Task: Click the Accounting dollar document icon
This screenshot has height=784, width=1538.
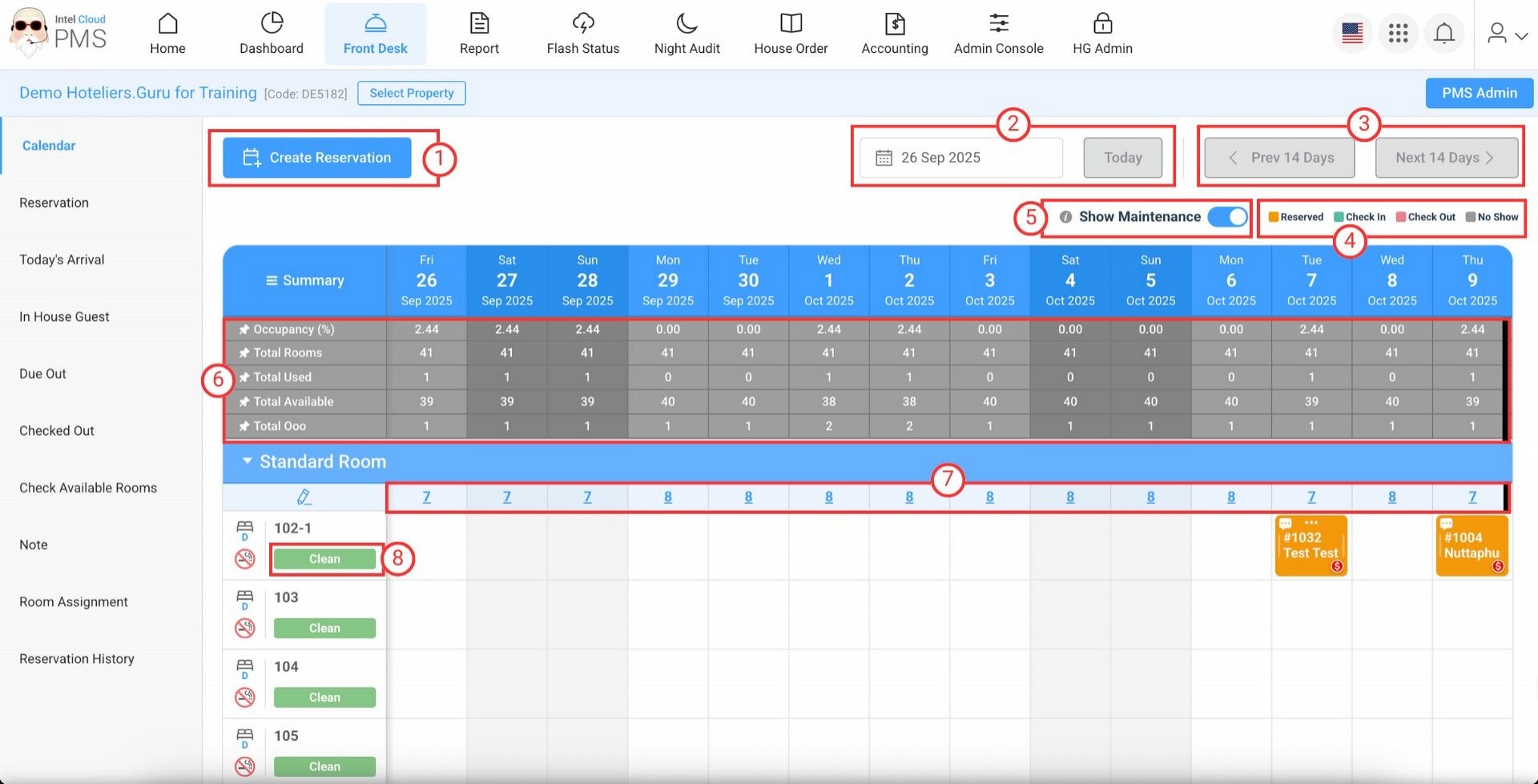Action: 894,24
